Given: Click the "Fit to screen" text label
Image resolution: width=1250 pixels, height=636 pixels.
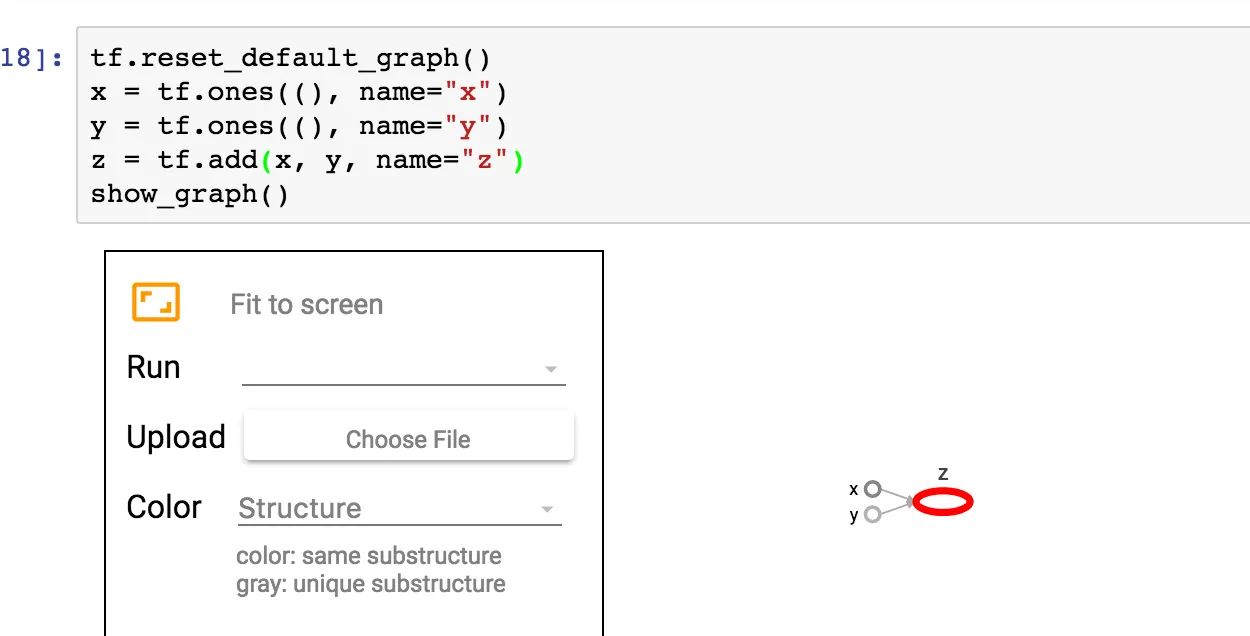Looking at the screenshot, I should (x=306, y=305).
